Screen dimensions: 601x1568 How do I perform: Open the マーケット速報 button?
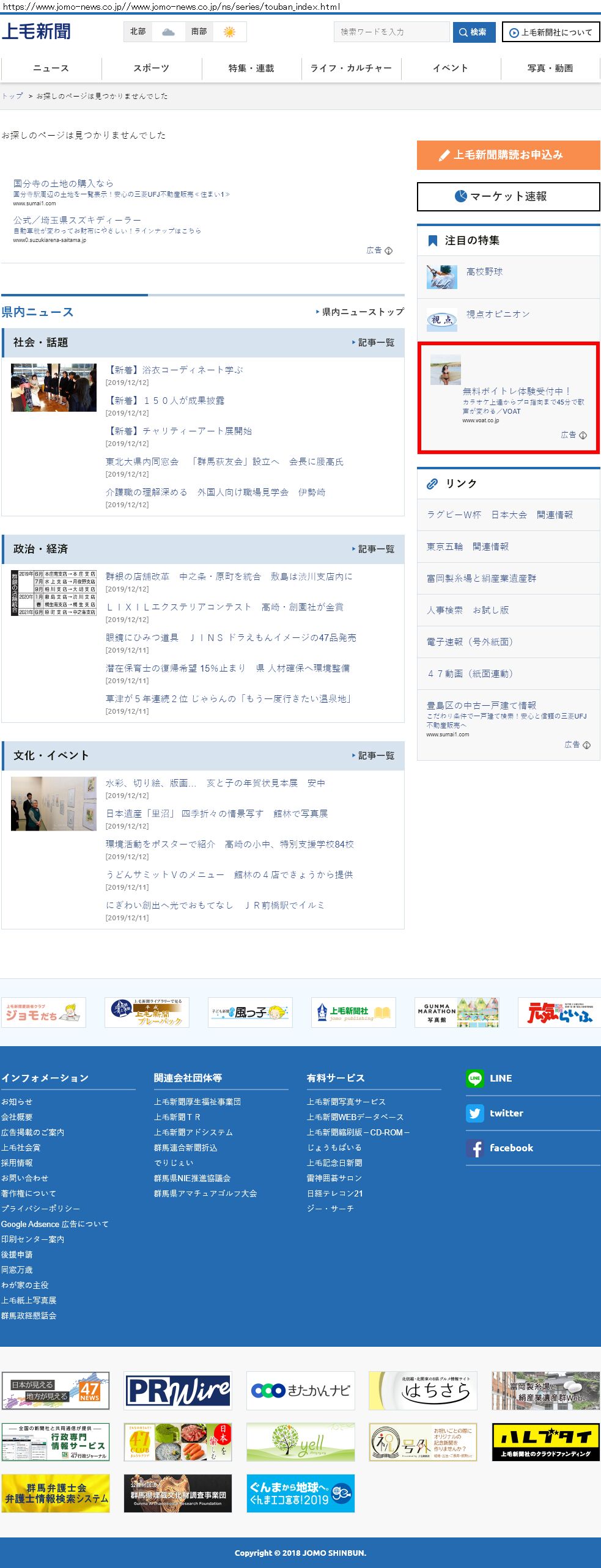coord(508,197)
